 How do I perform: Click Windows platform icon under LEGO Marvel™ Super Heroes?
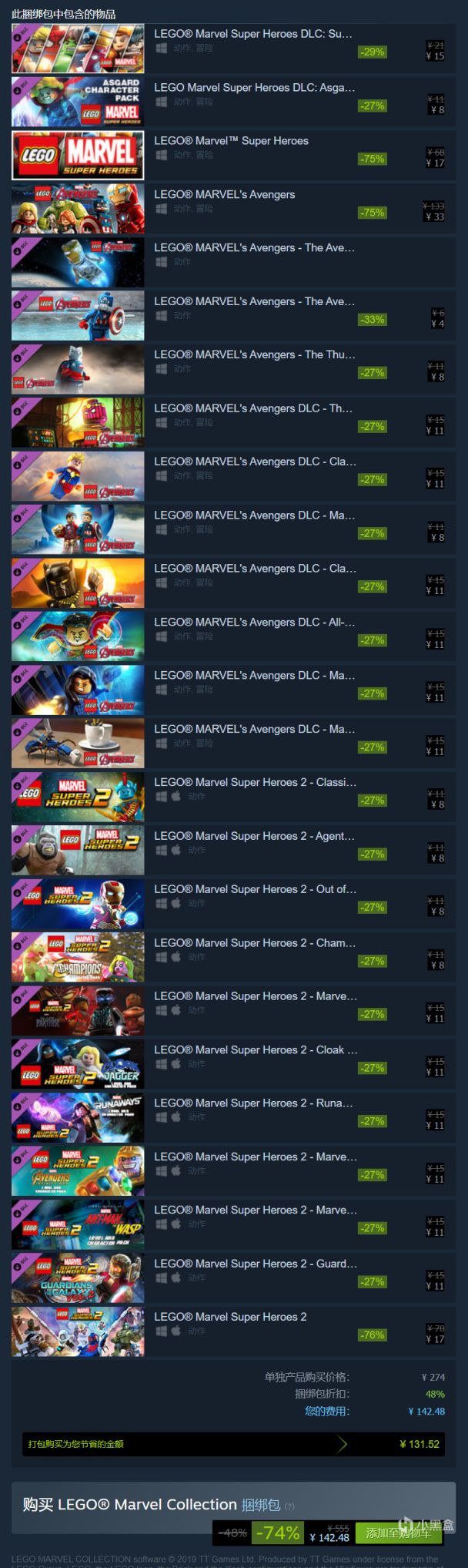161,155
